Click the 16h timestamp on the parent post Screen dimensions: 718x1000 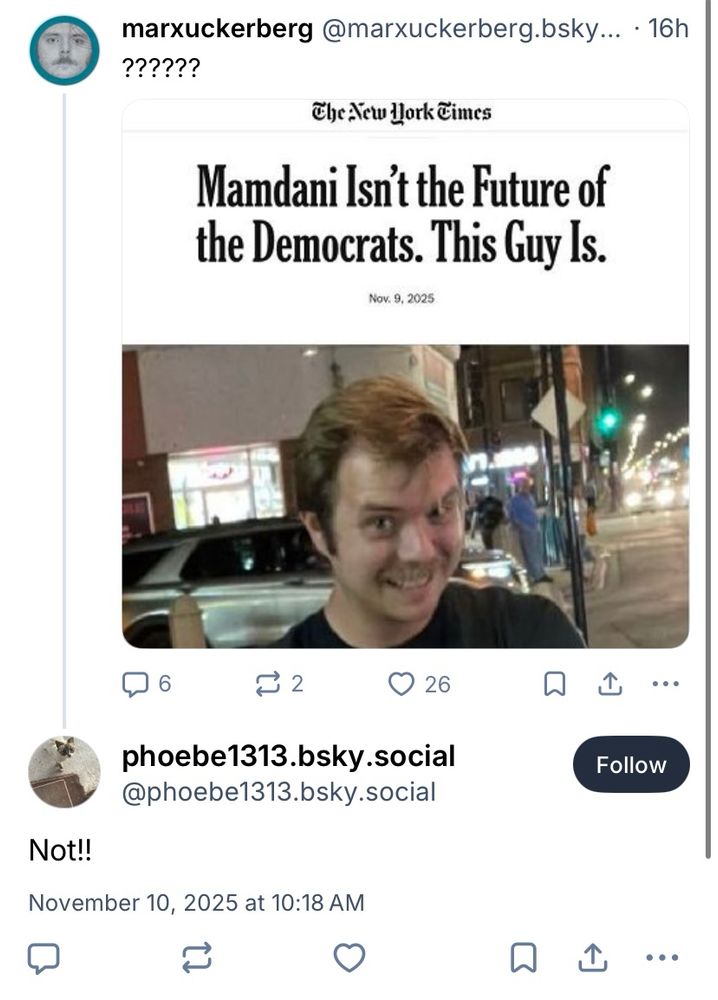pyautogui.click(x=668, y=29)
